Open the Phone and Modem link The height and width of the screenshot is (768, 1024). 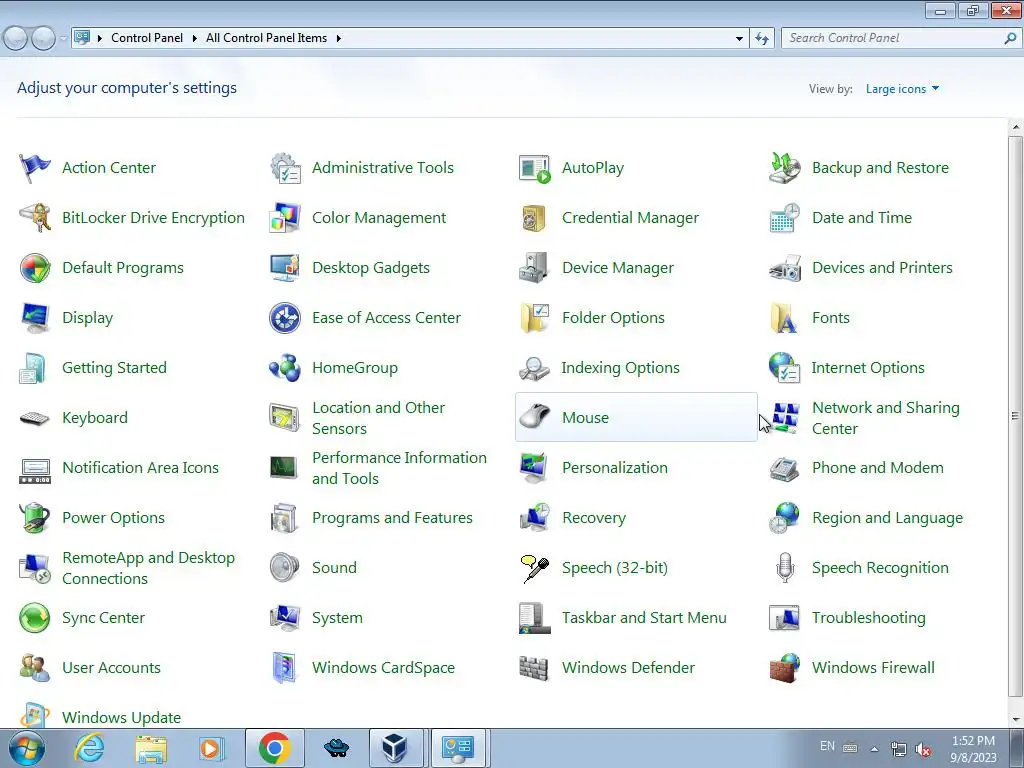pyautogui.click(x=878, y=468)
